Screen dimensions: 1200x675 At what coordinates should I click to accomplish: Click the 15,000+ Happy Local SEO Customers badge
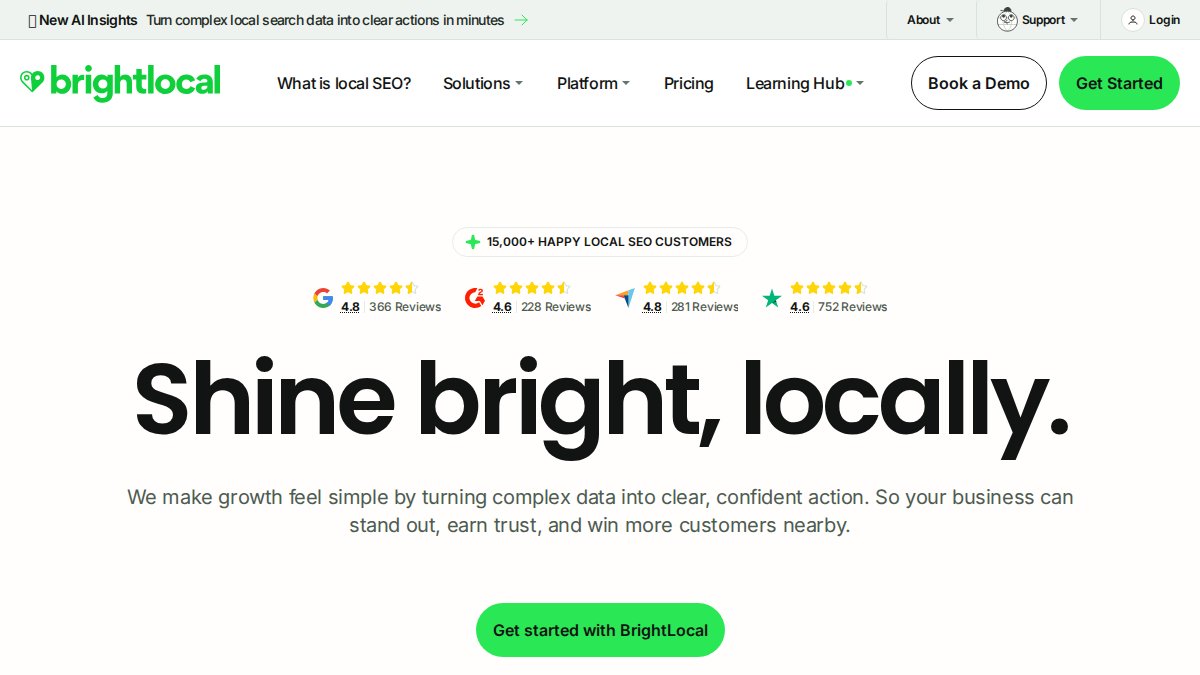coord(600,242)
